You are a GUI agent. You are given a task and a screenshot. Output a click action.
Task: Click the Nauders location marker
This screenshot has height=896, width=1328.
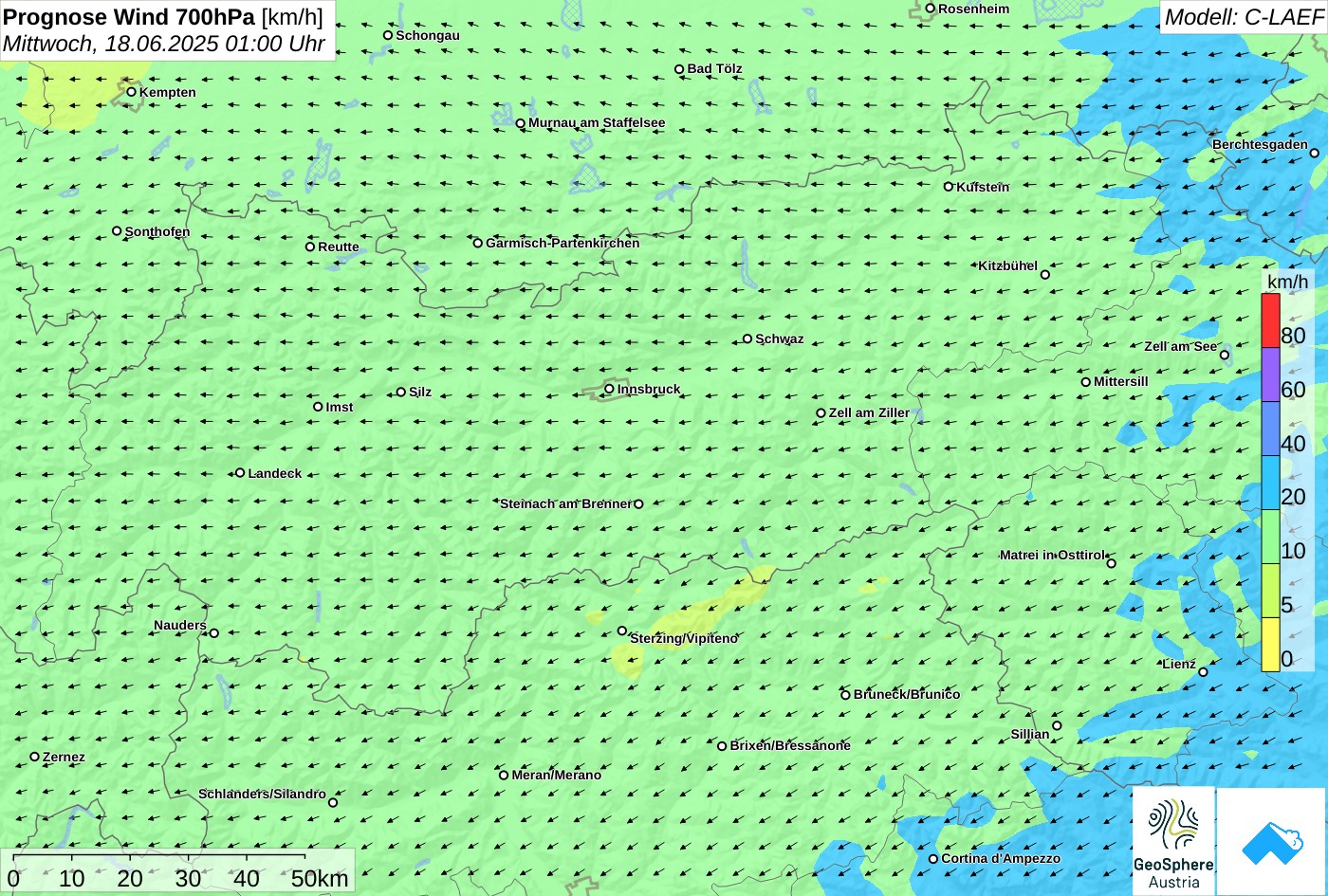214,633
